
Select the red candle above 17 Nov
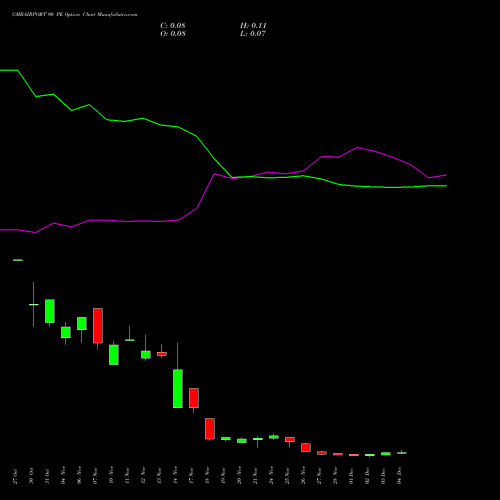(x=194, y=398)
